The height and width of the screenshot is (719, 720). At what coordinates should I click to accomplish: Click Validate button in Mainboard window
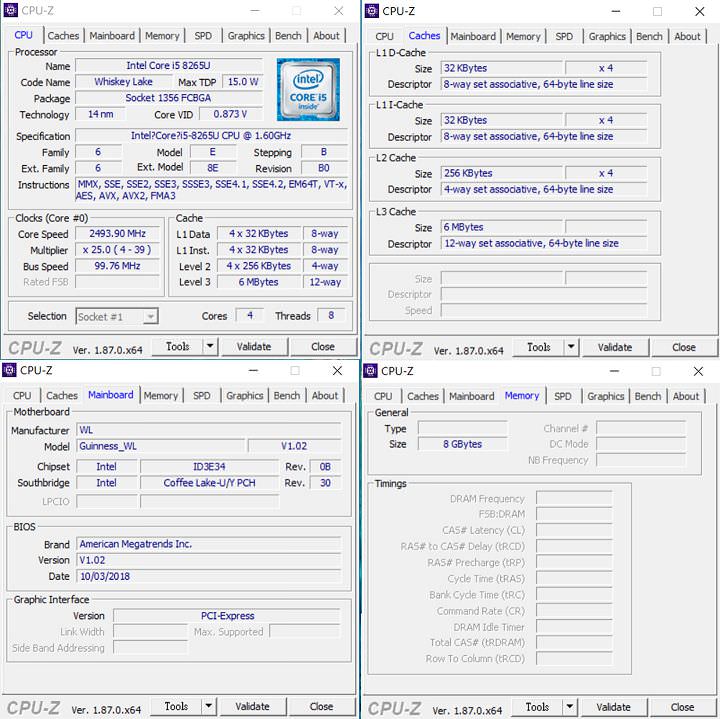coord(252,706)
